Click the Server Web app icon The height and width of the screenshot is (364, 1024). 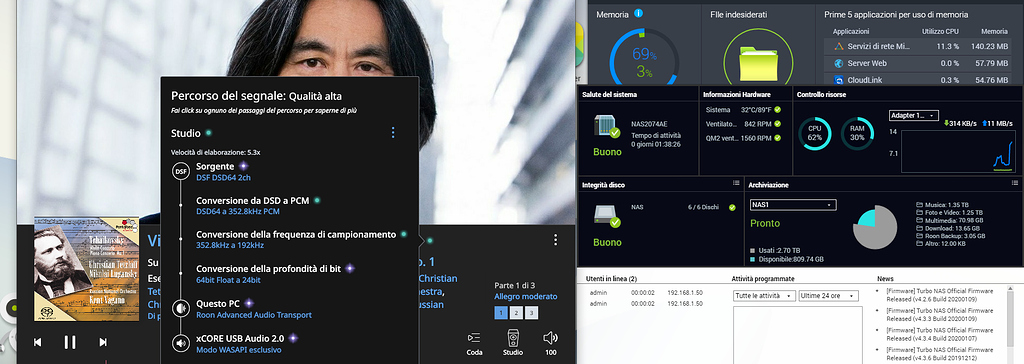pyautogui.click(x=839, y=63)
